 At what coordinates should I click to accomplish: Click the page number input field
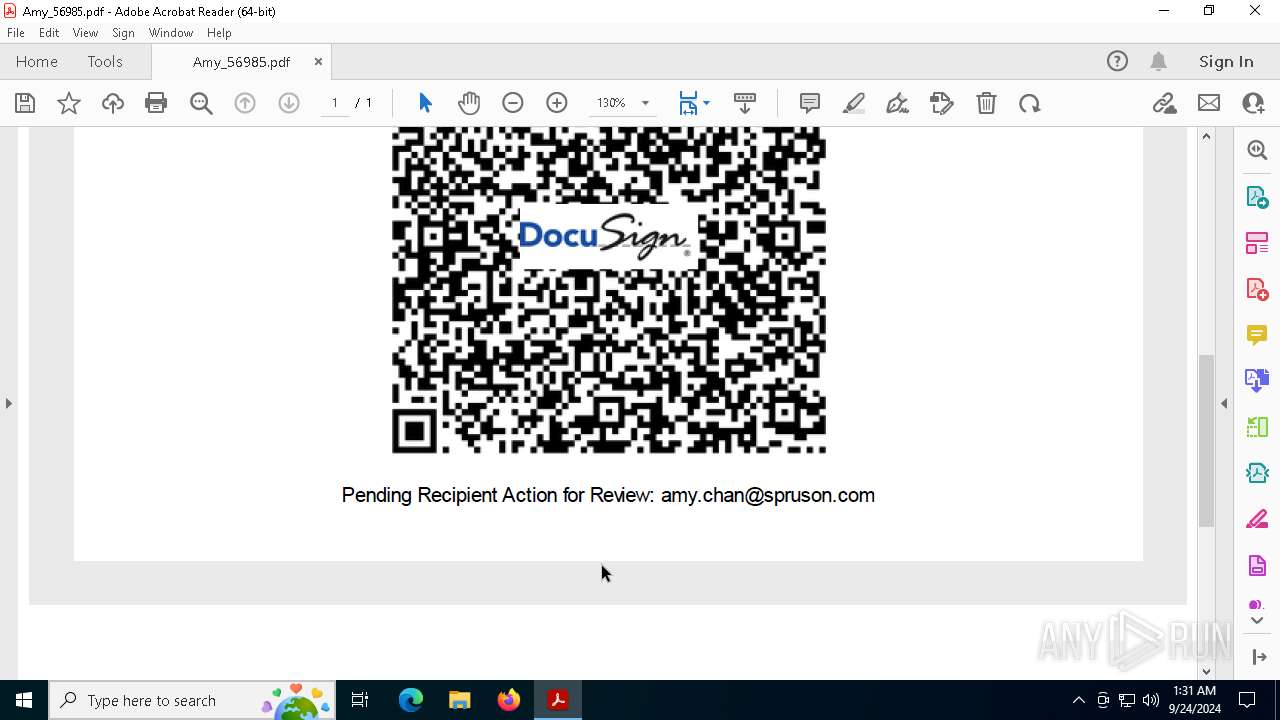[335, 103]
